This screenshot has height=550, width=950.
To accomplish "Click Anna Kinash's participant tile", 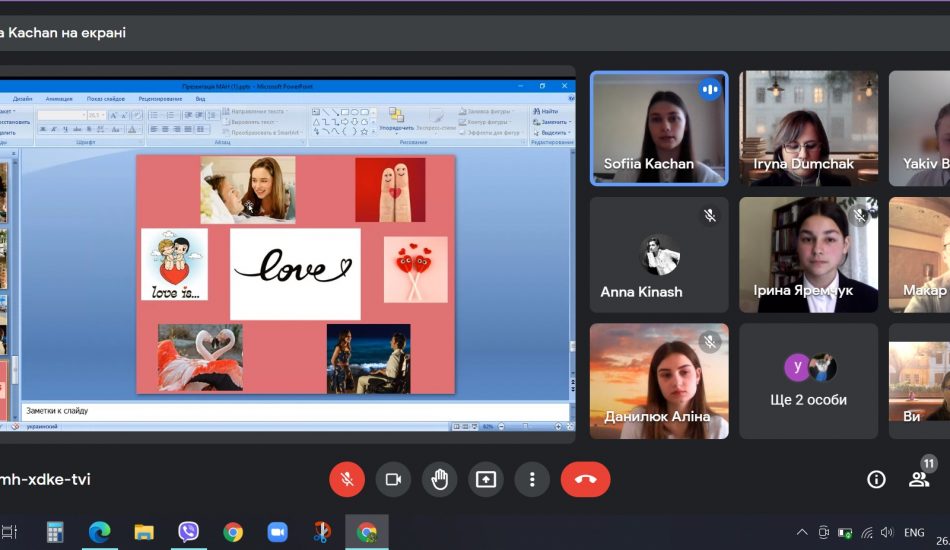I will (x=659, y=254).
